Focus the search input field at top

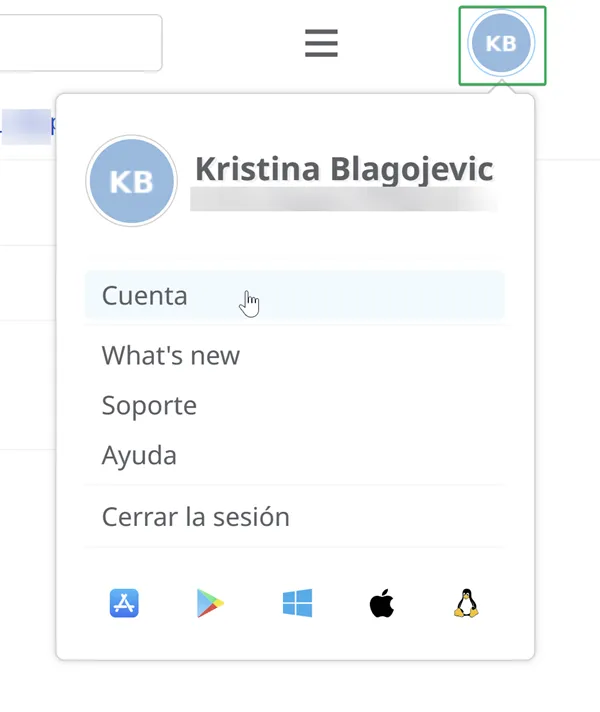tap(81, 43)
